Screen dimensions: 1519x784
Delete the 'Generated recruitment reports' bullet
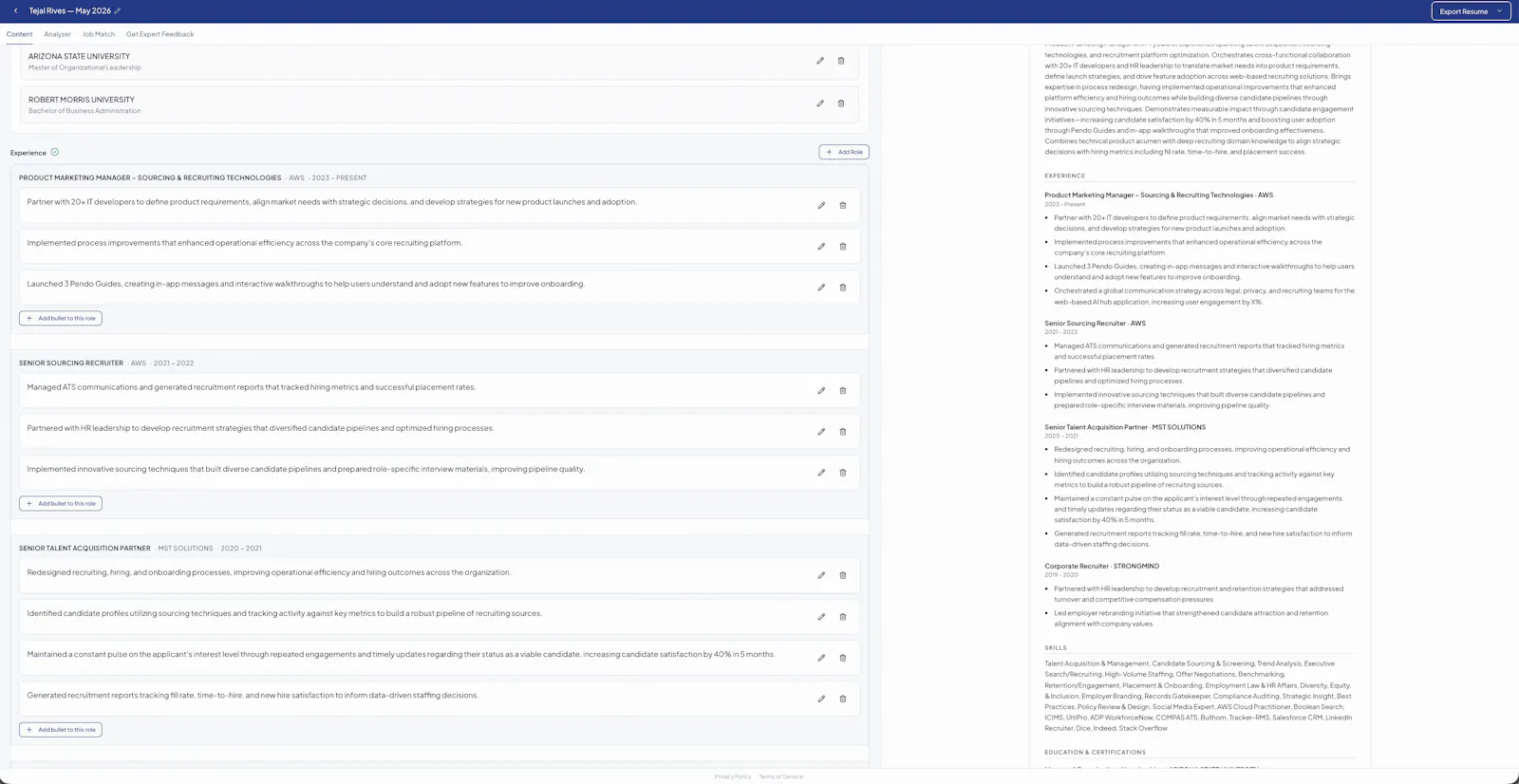842,699
